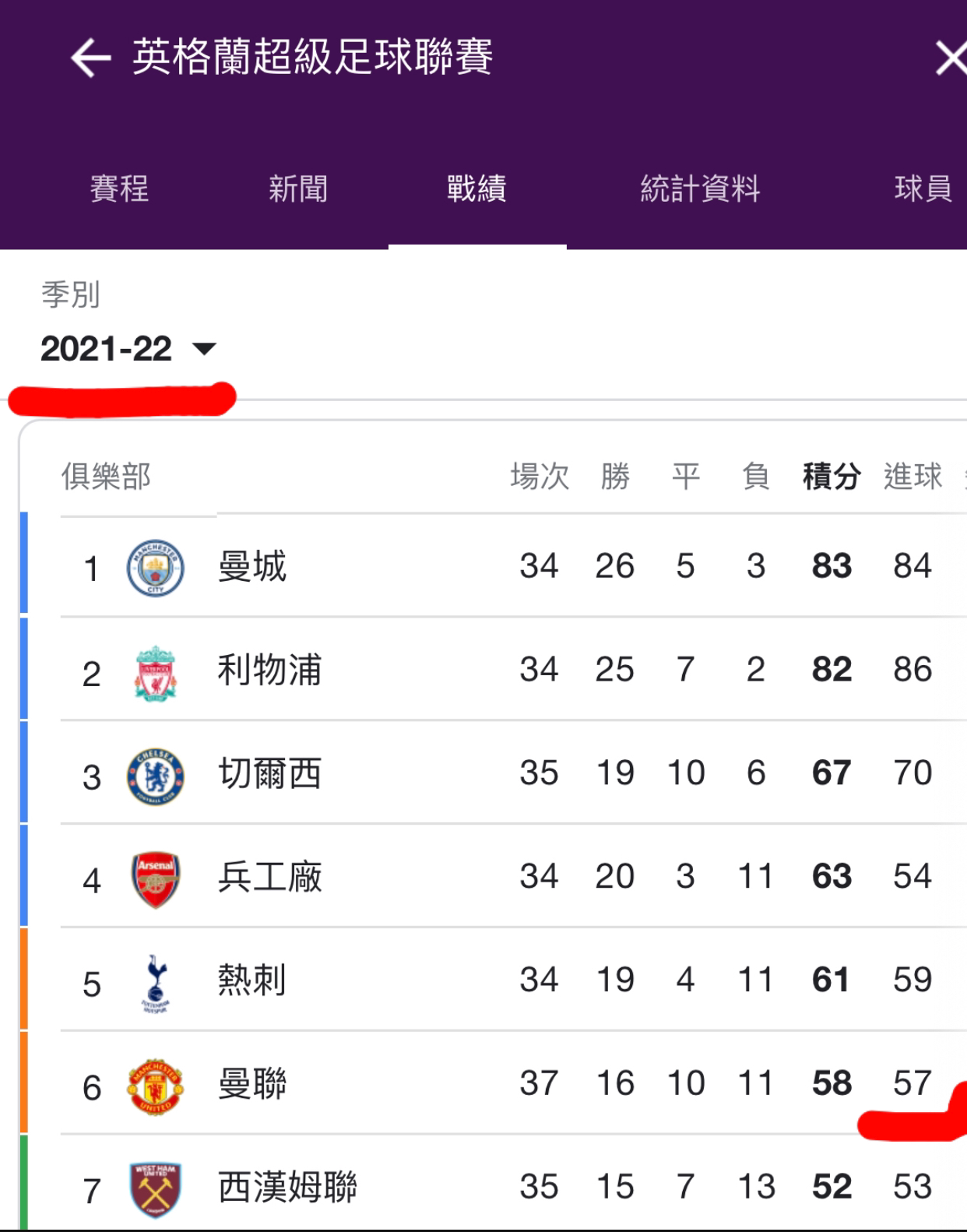Click the Liverpool club crest
The height and width of the screenshot is (1232, 967).
(156, 672)
